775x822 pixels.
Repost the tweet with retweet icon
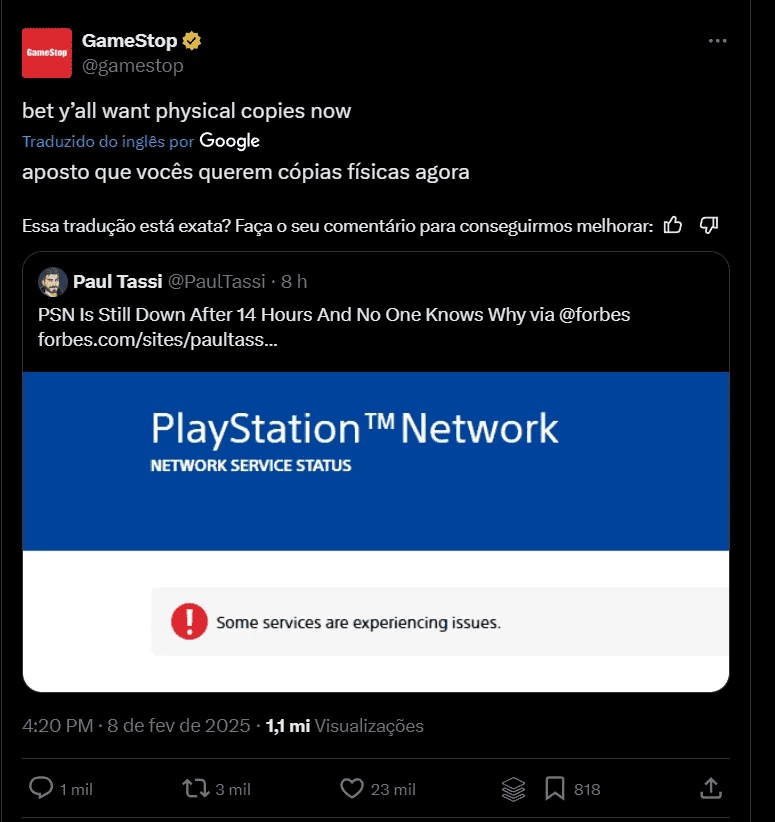196,789
